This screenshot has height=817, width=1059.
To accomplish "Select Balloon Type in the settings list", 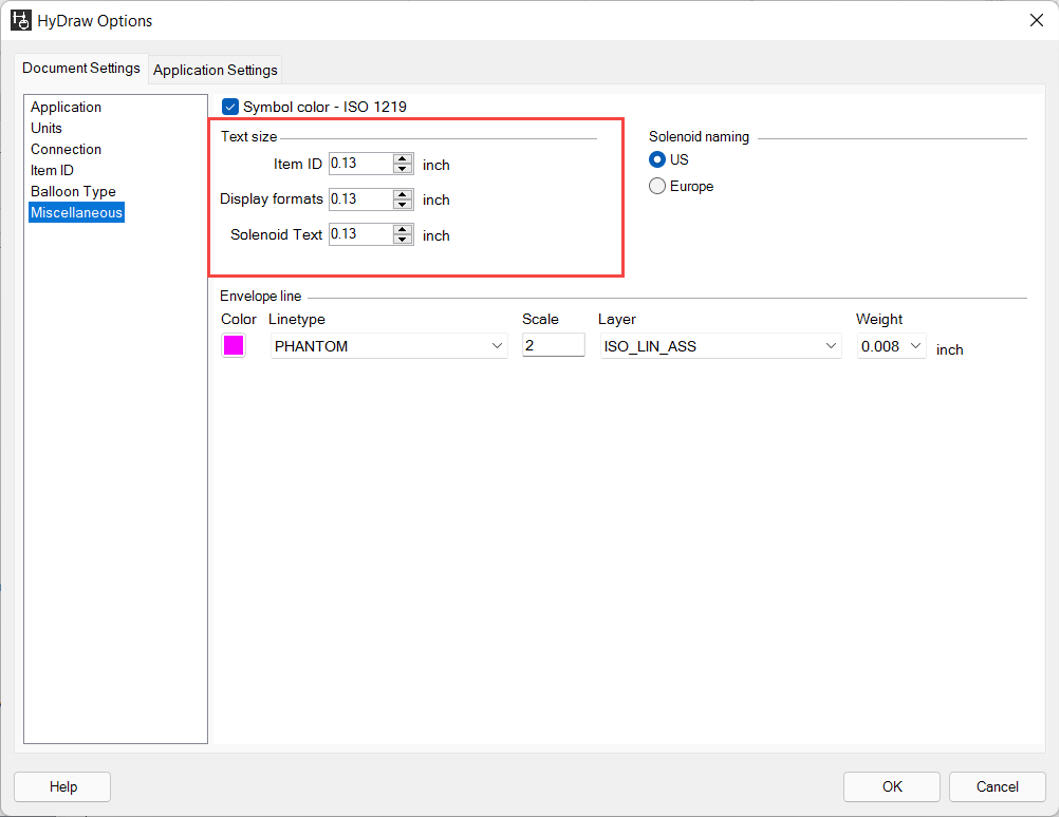I will pyautogui.click(x=73, y=191).
